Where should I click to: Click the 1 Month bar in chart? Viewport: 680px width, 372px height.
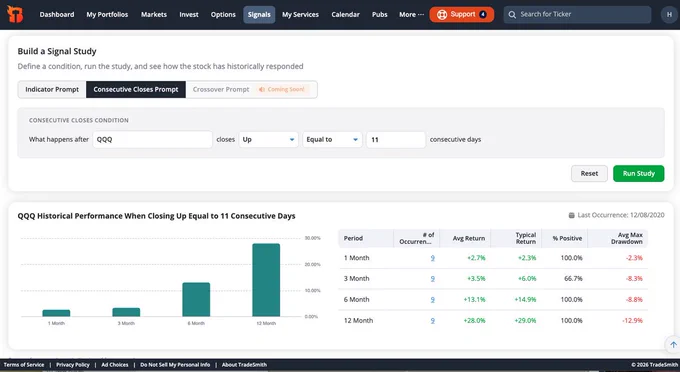(x=56, y=313)
